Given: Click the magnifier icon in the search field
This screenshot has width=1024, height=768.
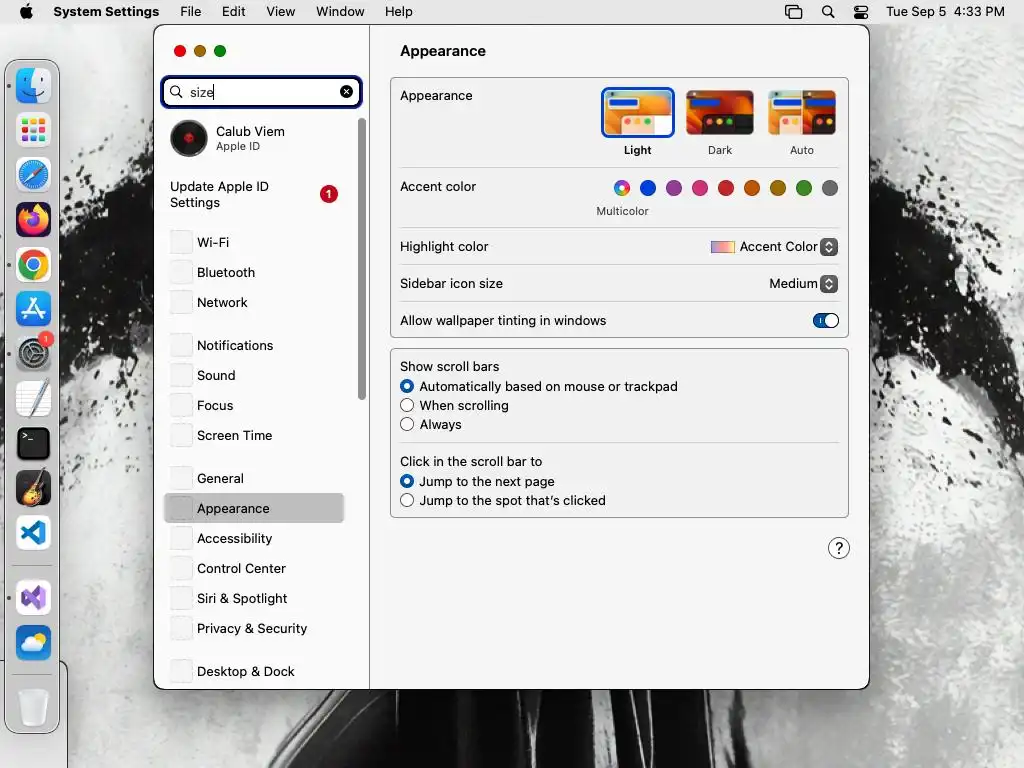Looking at the screenshot, I should coord(176,91).
